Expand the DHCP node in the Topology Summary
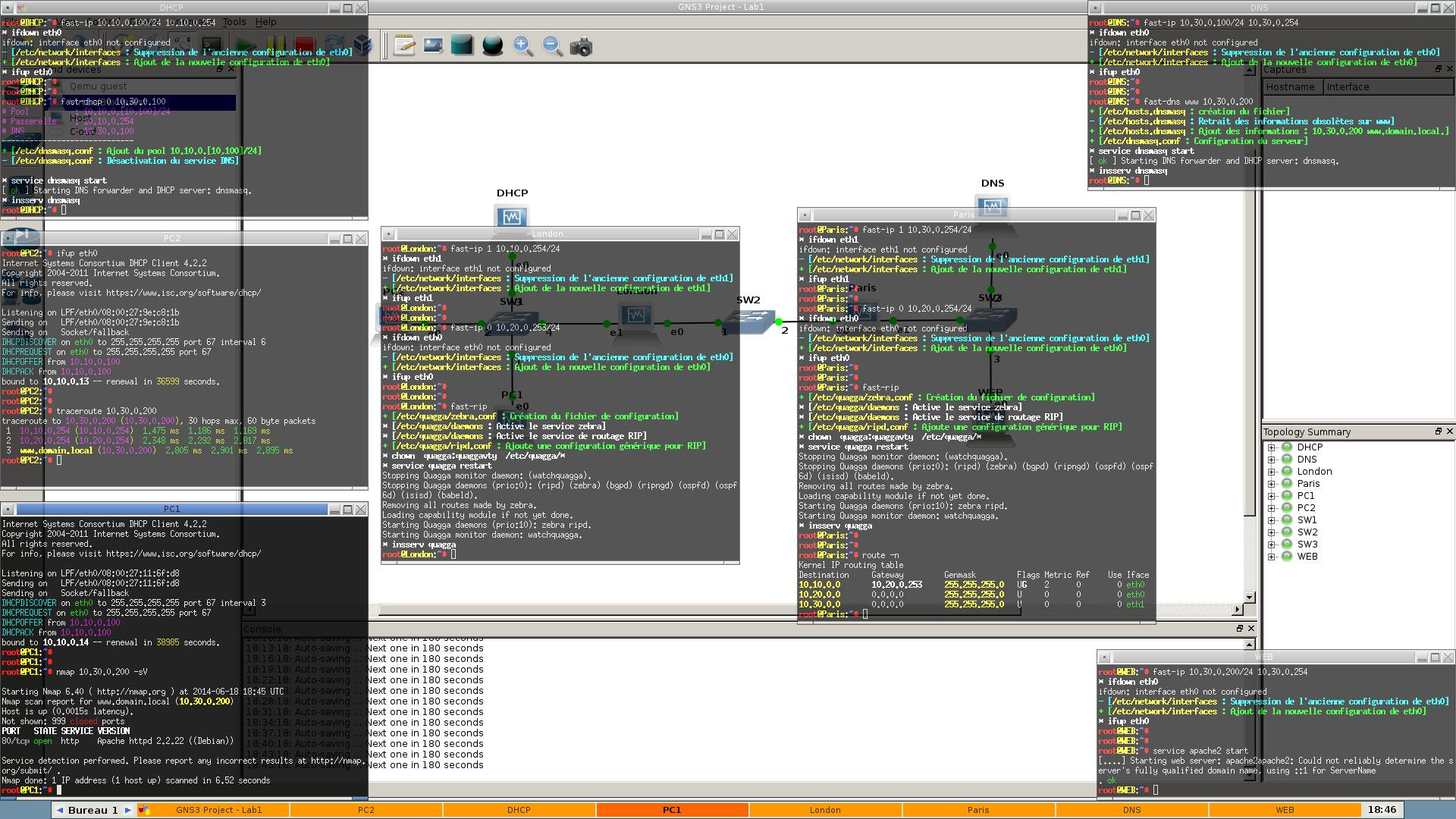This screenshot has width=1456, height=819. pos(1272,447)
